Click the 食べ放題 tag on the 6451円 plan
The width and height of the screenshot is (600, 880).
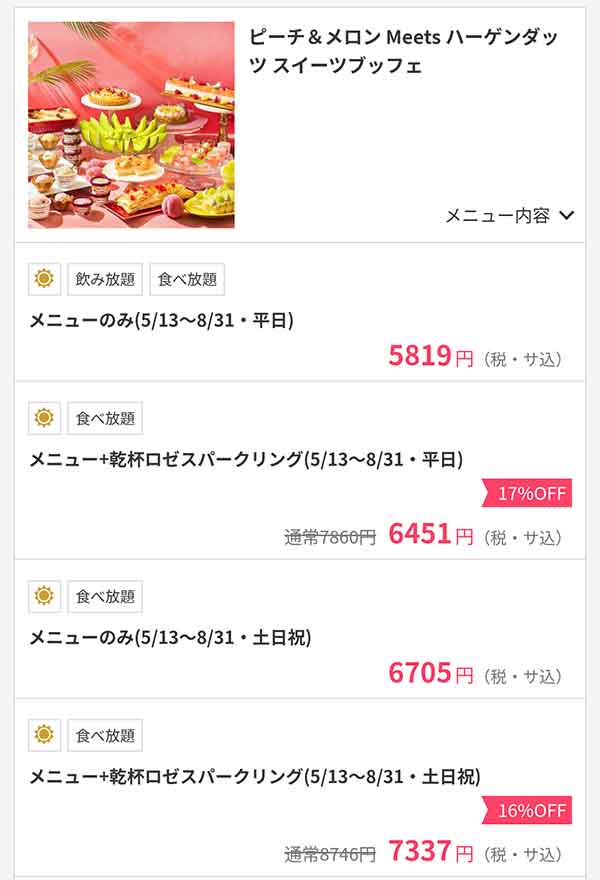tap(105, 418)
